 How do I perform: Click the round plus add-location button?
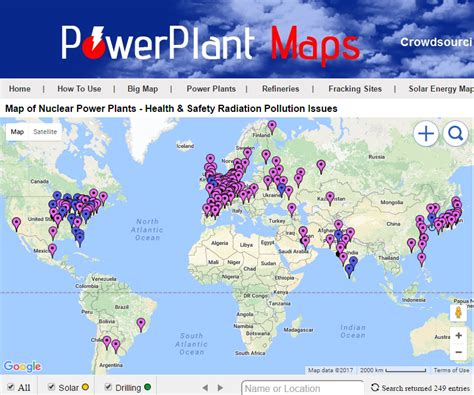click(426, 134)
